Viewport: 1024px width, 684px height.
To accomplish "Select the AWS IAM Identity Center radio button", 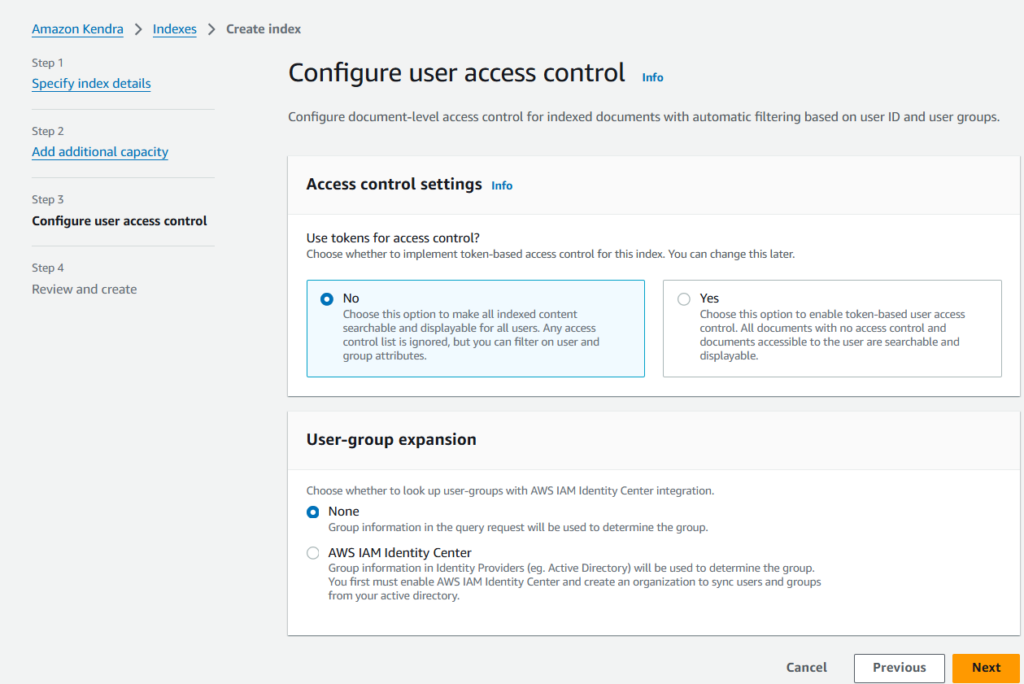I will 313,553.
